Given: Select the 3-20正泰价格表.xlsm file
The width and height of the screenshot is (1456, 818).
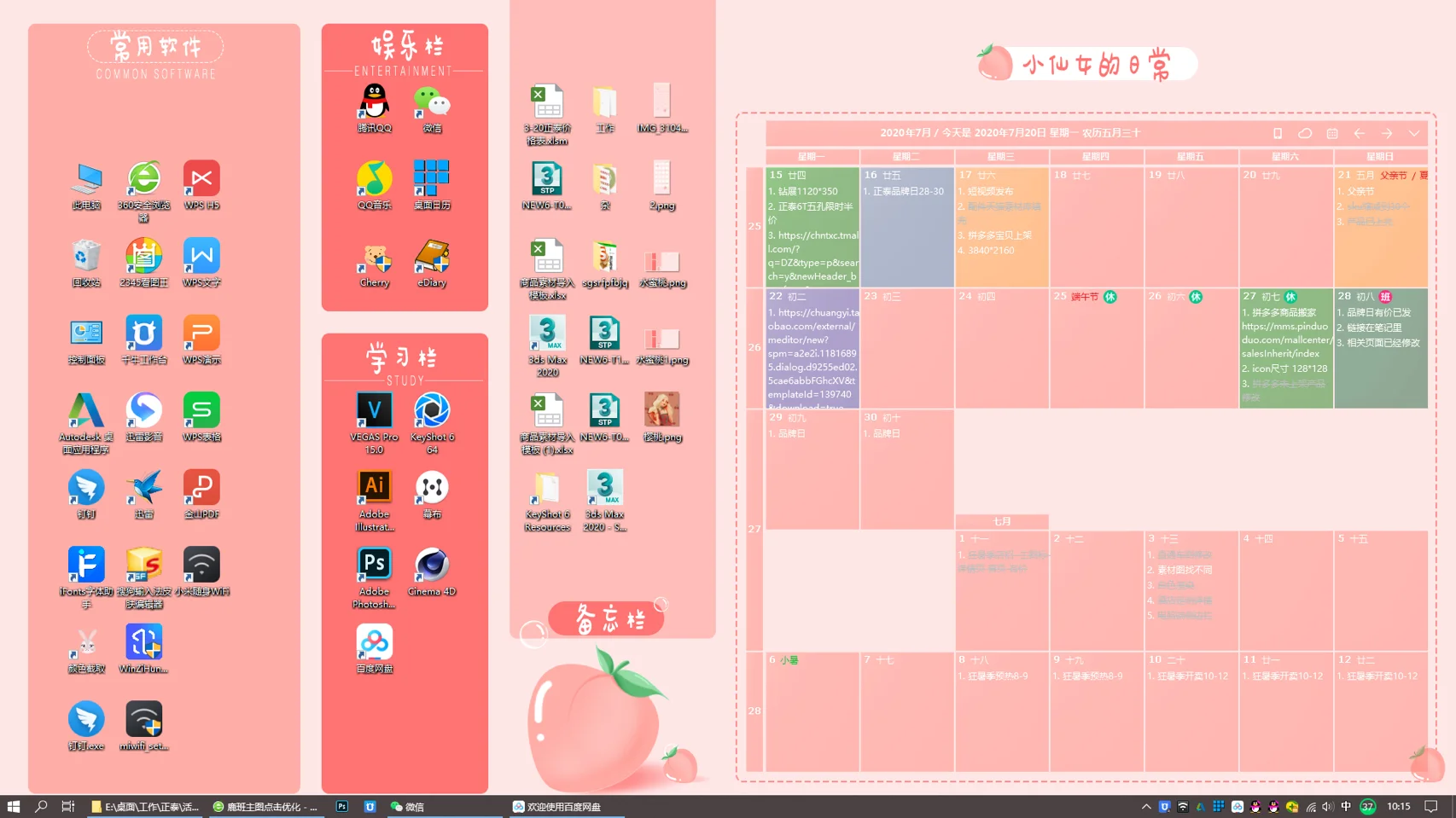Looking at the screenshot, I should (547, 114).
